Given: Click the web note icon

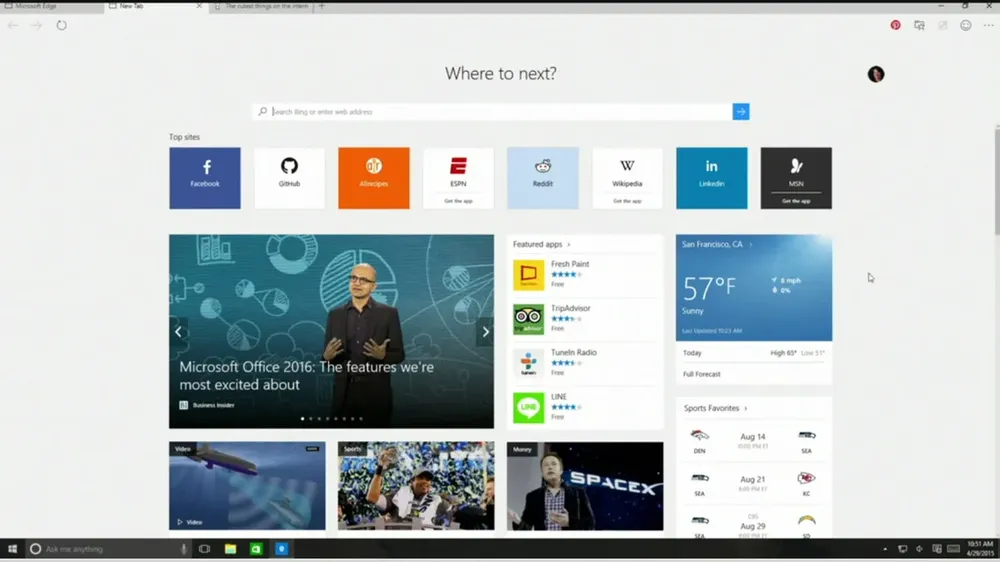Looking at the screenshot, I should [x=943, y=25].
